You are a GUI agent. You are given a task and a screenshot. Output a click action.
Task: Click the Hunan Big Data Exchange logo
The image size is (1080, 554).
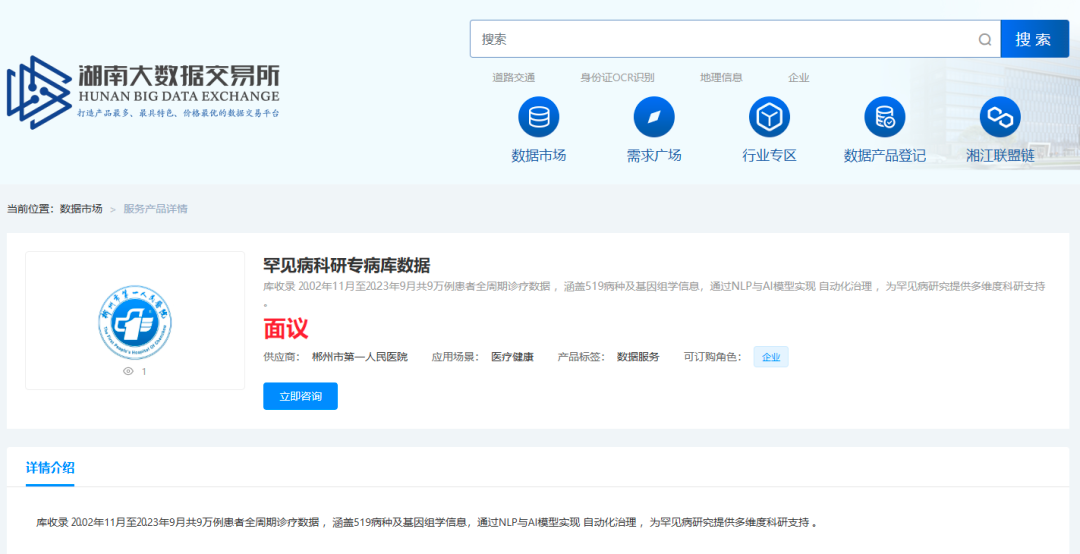[143, 92]
